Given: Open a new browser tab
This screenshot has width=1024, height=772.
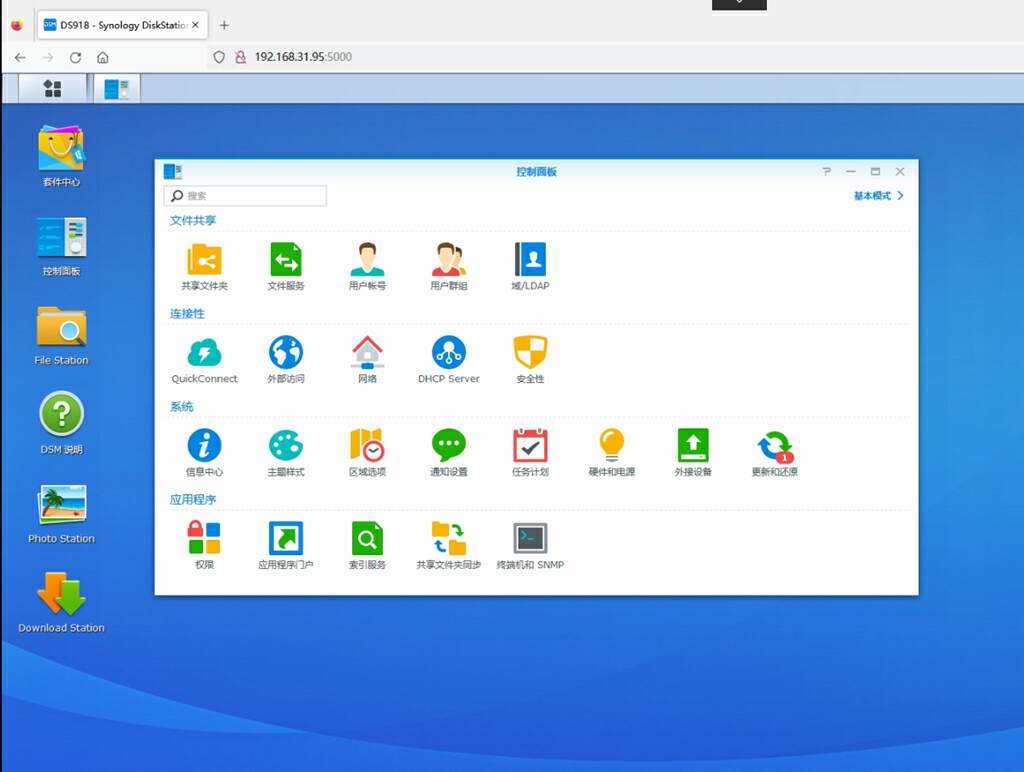Looking at the screenshot, I should 224,25.
